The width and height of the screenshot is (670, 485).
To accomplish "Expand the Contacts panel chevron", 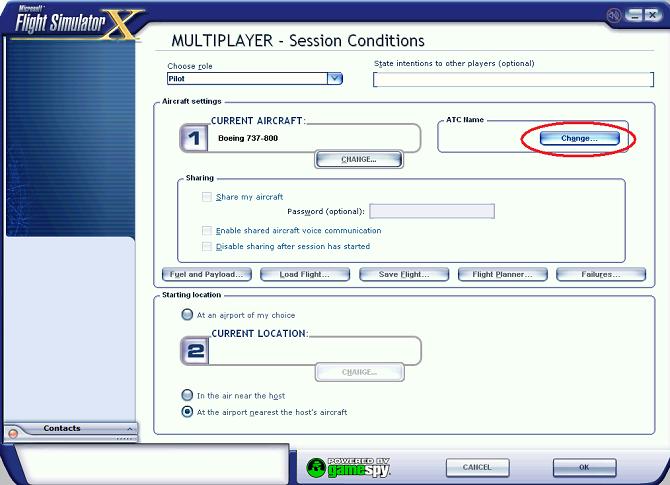I will coord(129,429).
